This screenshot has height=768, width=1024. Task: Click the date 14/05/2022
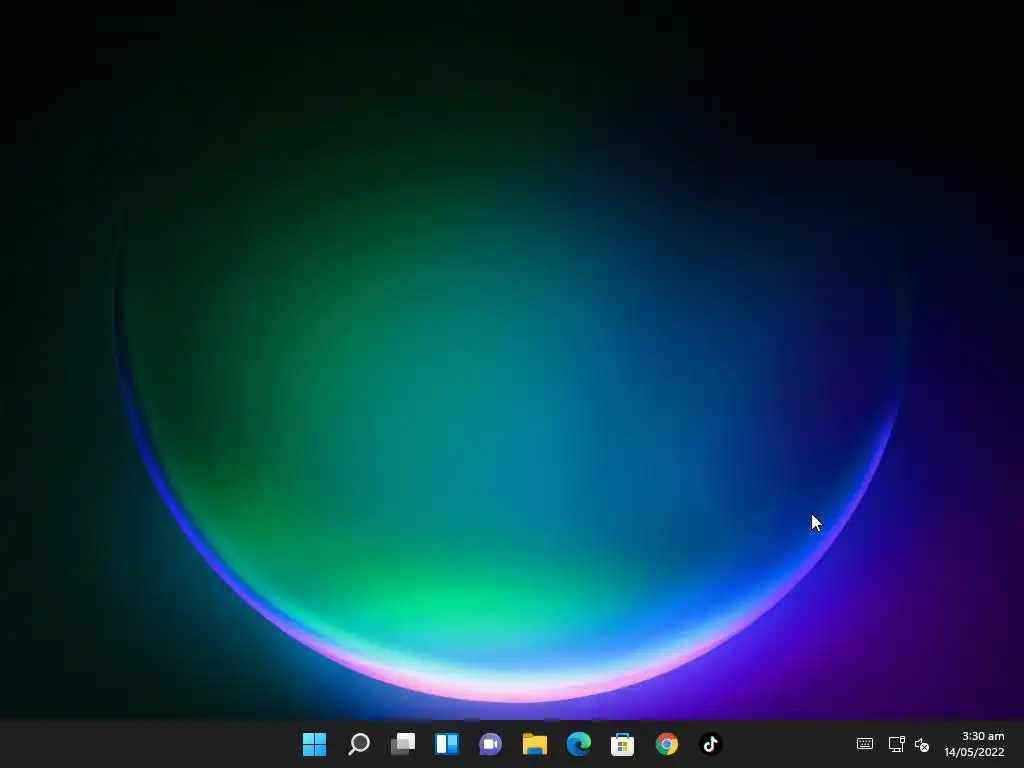[x=974, y=752]
